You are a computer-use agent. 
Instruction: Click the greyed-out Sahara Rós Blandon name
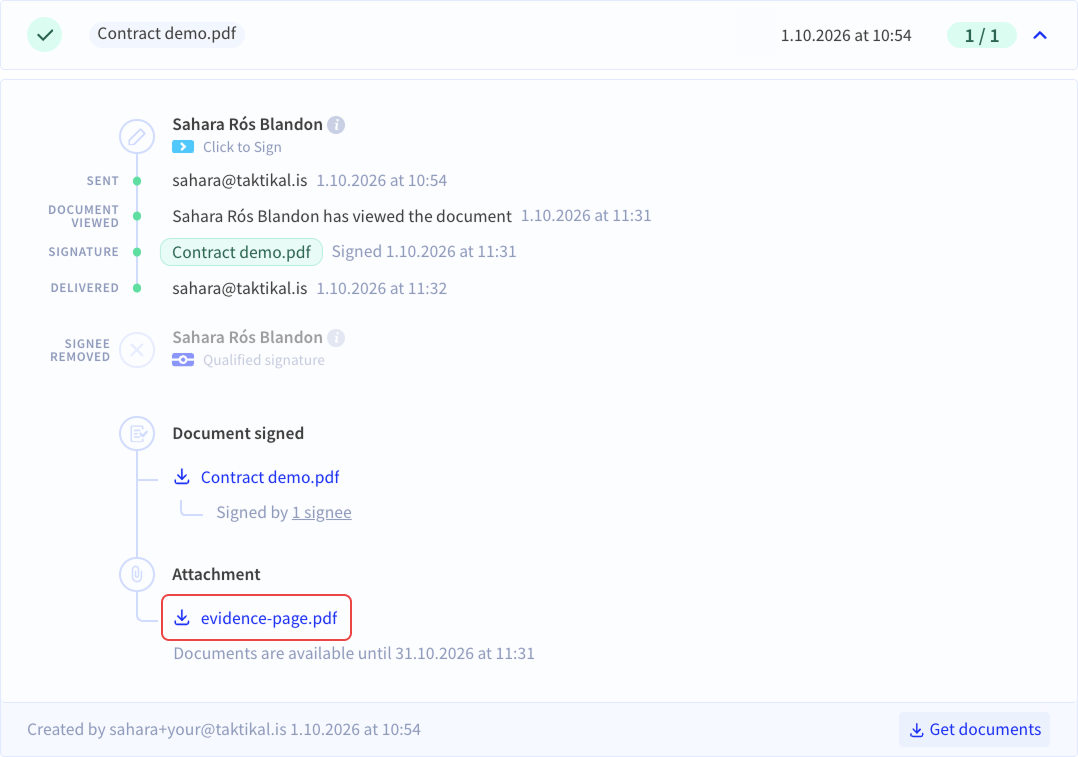click(x=248, y=338)
